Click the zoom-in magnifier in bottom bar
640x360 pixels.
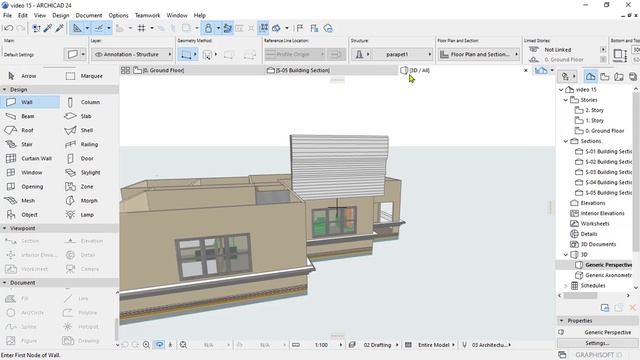click(x=146, y=345)
